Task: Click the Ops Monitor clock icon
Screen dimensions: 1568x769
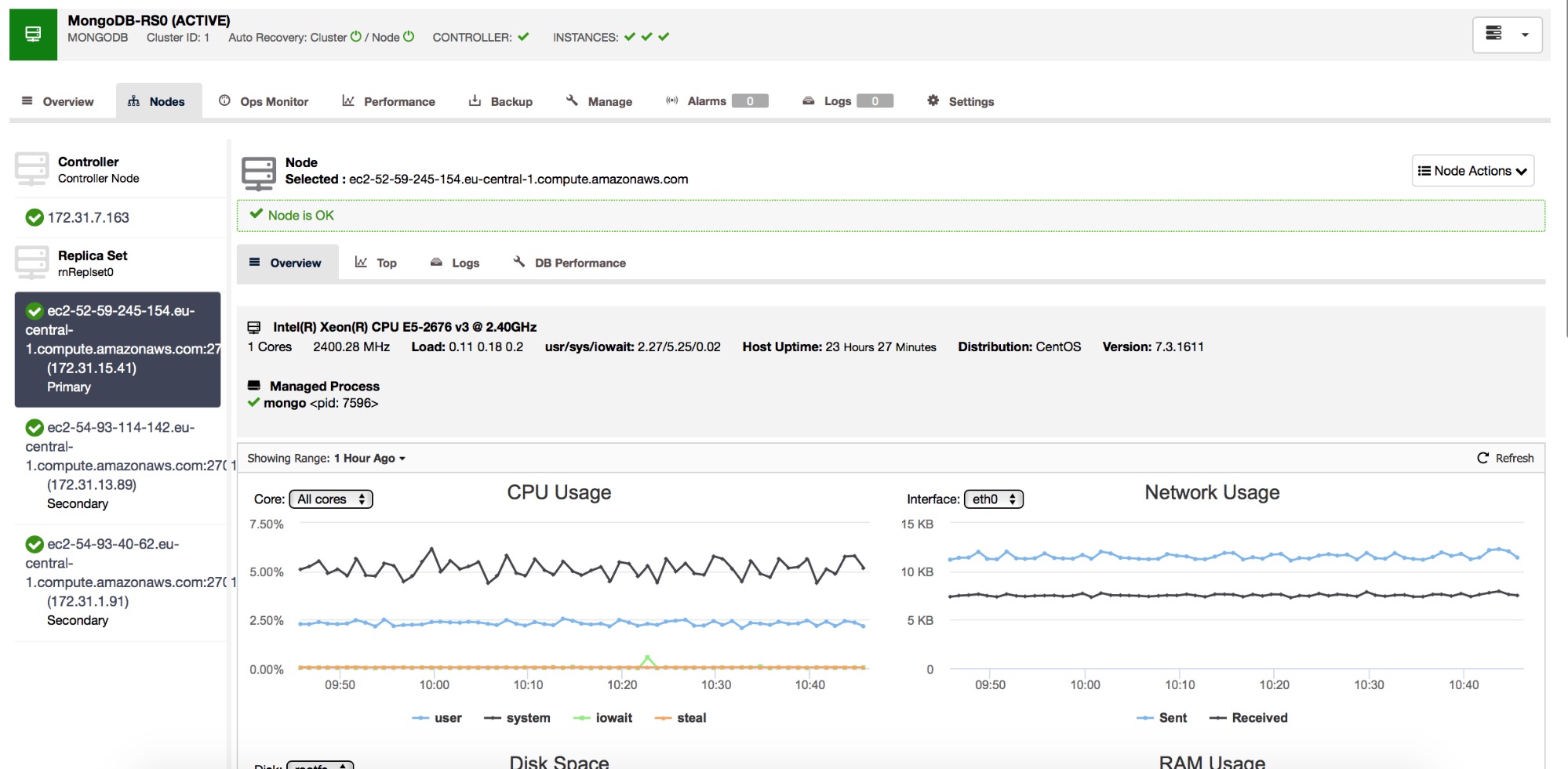Action: [x=224, y=100]
